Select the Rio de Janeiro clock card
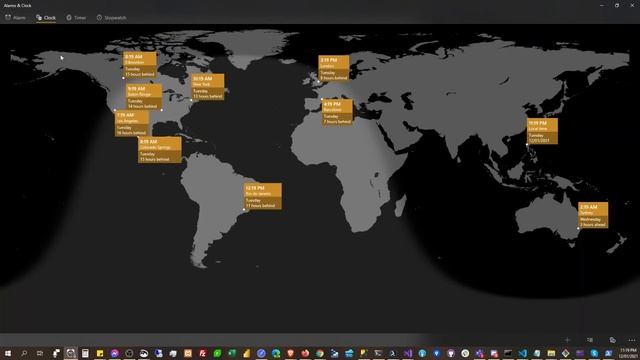Image resolution: width=640 pixels, height=360 pixels. coord(263,196)
